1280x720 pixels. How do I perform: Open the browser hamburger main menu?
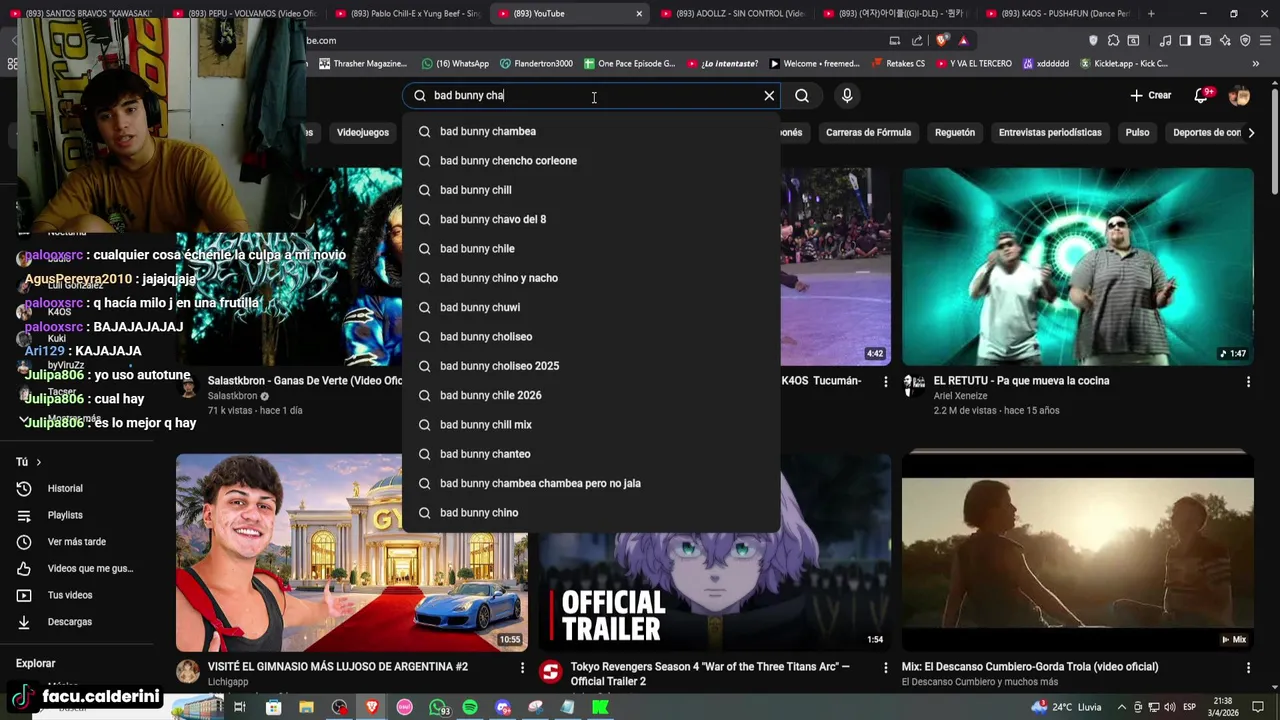point(1266,41)
